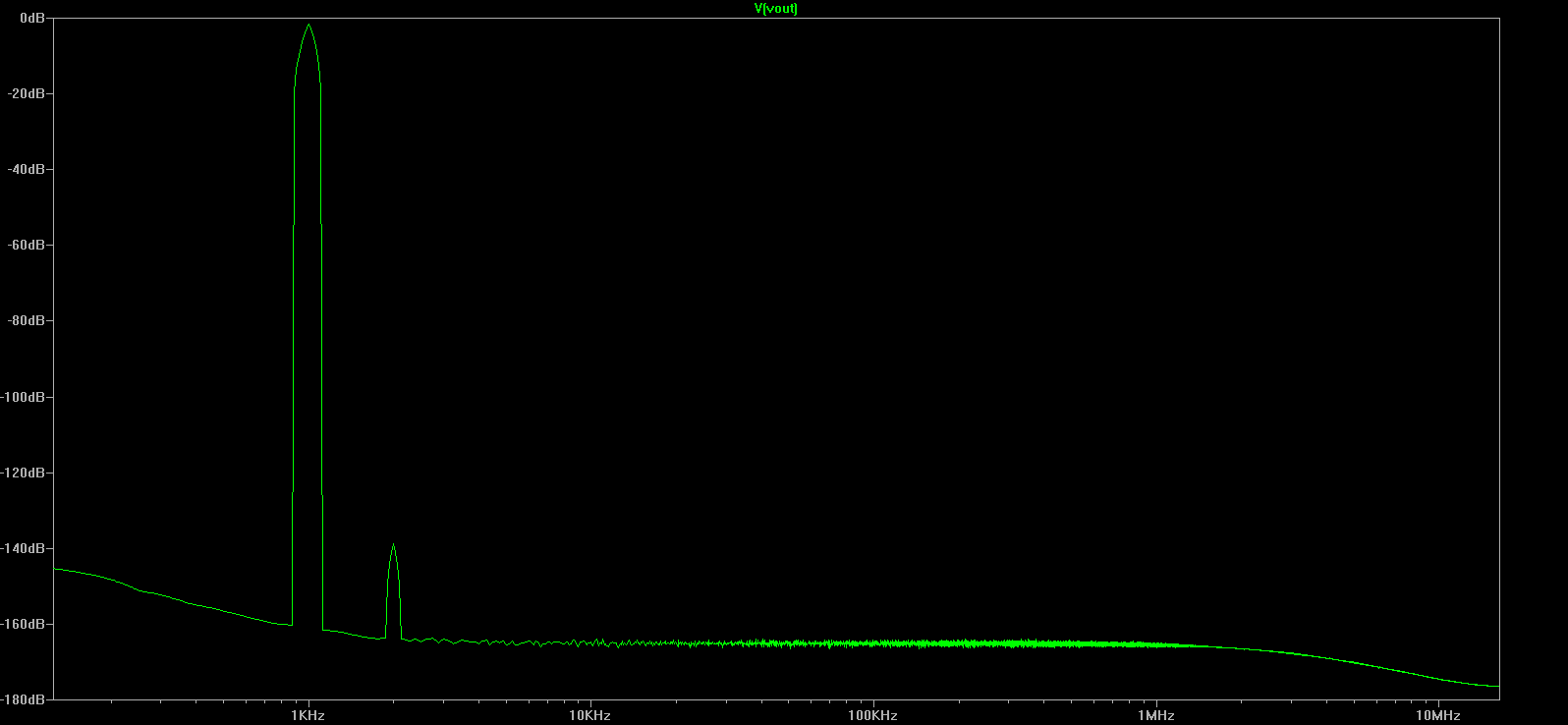
Task: Click the 1MHz frequency axis label
Action: coord(1156,715)
